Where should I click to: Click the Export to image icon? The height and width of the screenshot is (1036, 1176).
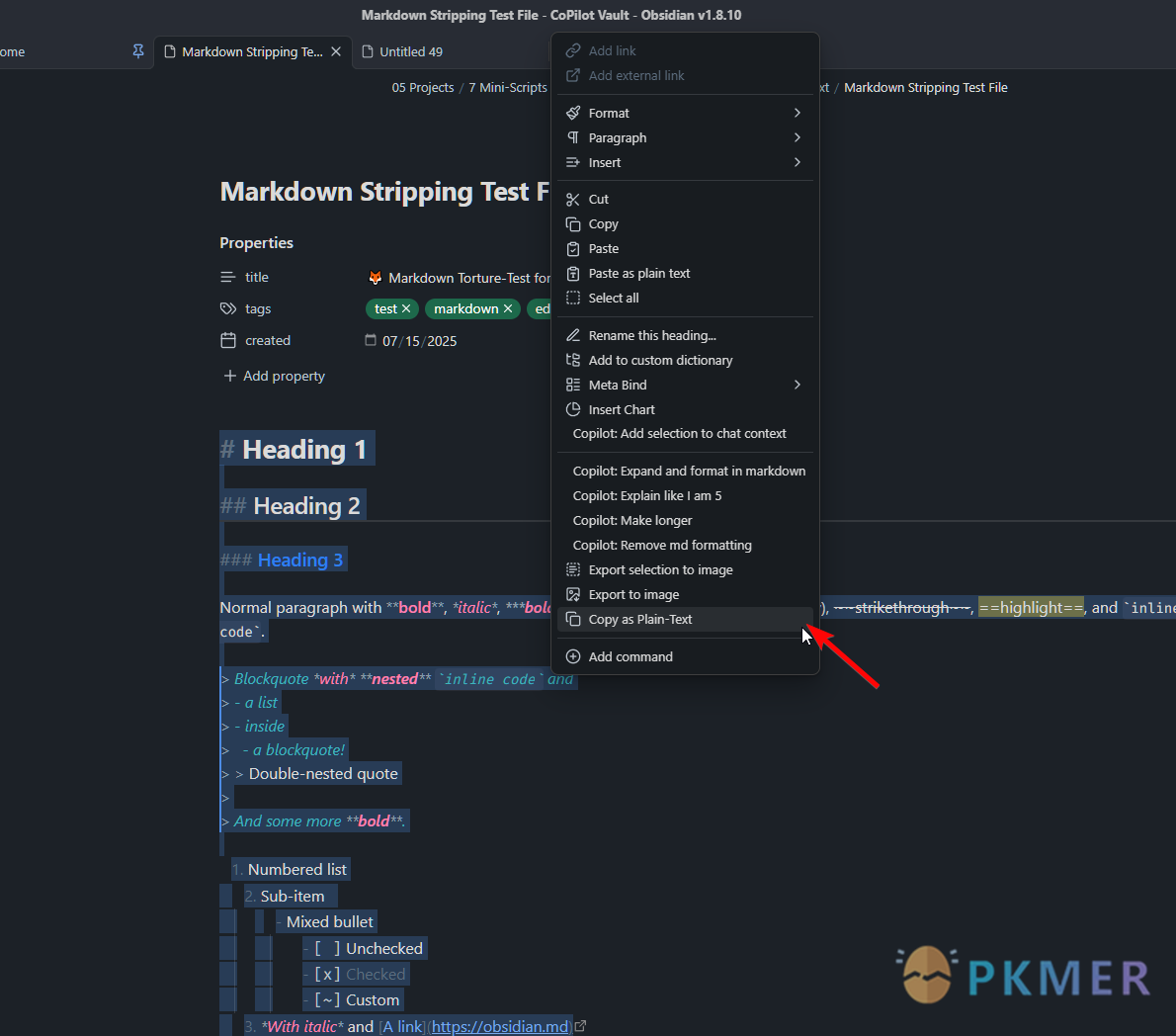pos(573,595)
